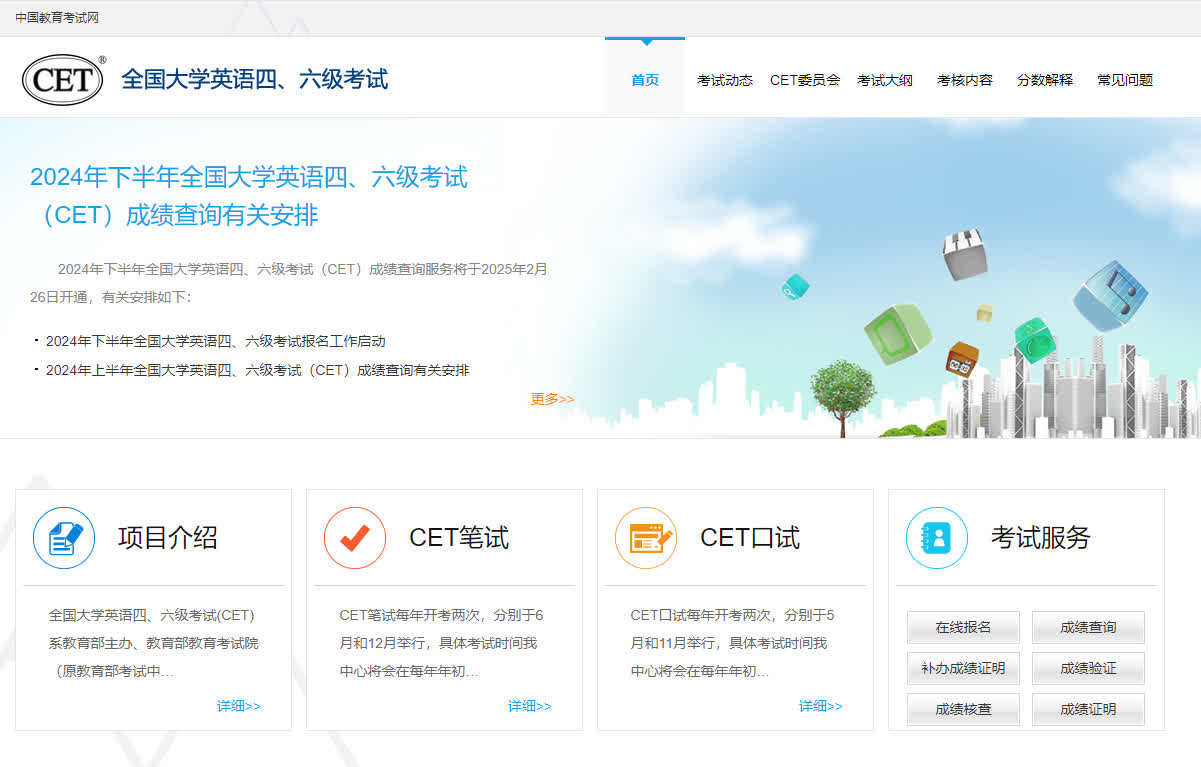Image resolution: width=1201 pixels, height=767 pixels.
Task: Open the 考试动态 menu item
Action: pos(725,80)
